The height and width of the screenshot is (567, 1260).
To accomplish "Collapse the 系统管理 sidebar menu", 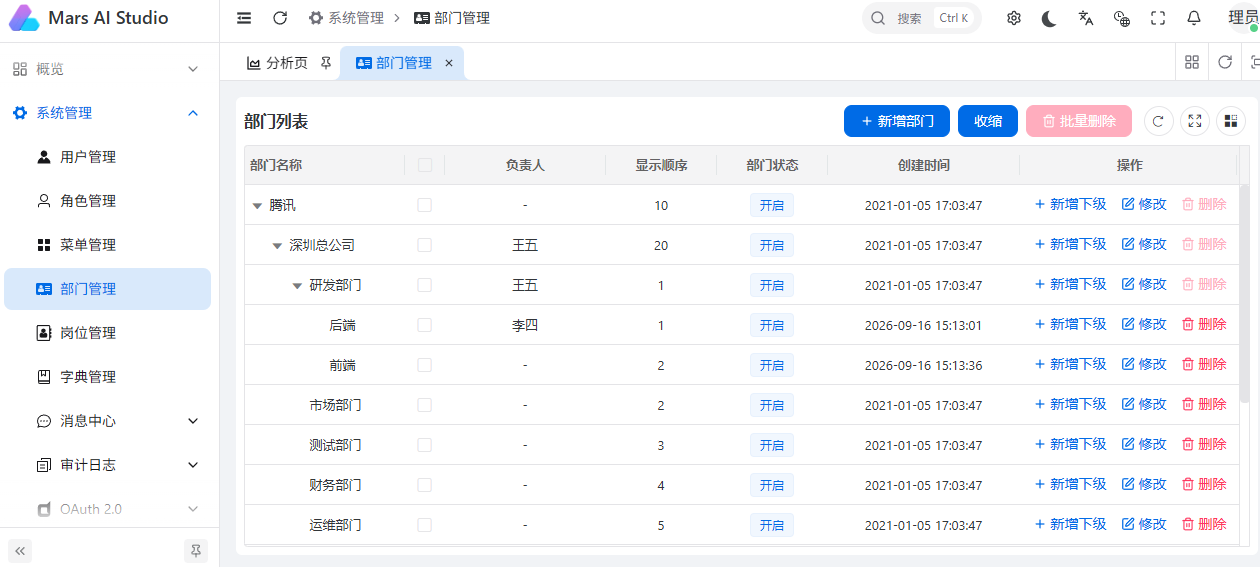I will (x=107, y=113).
